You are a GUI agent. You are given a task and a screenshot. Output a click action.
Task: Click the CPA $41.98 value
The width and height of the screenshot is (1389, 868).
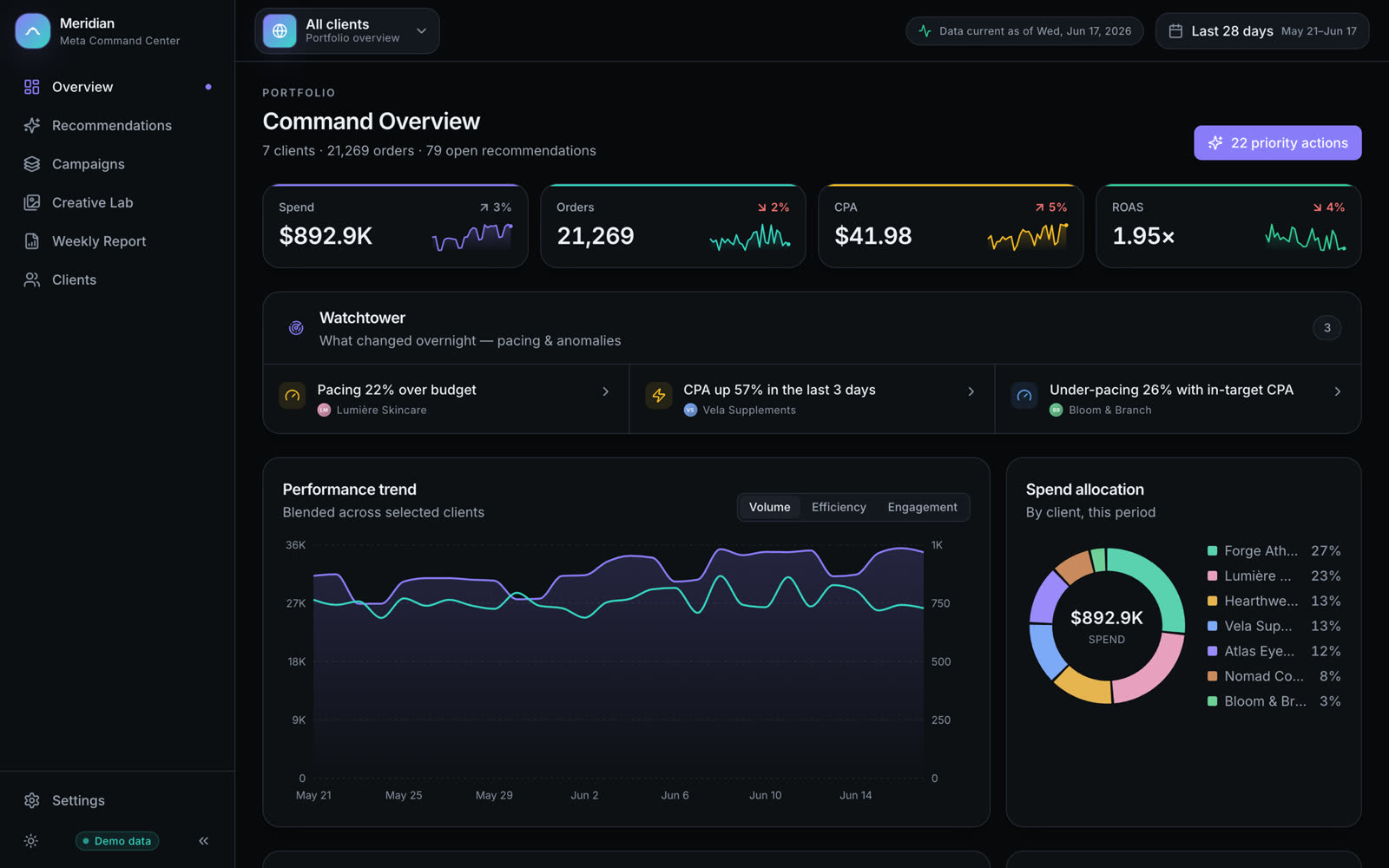point(873,236)
